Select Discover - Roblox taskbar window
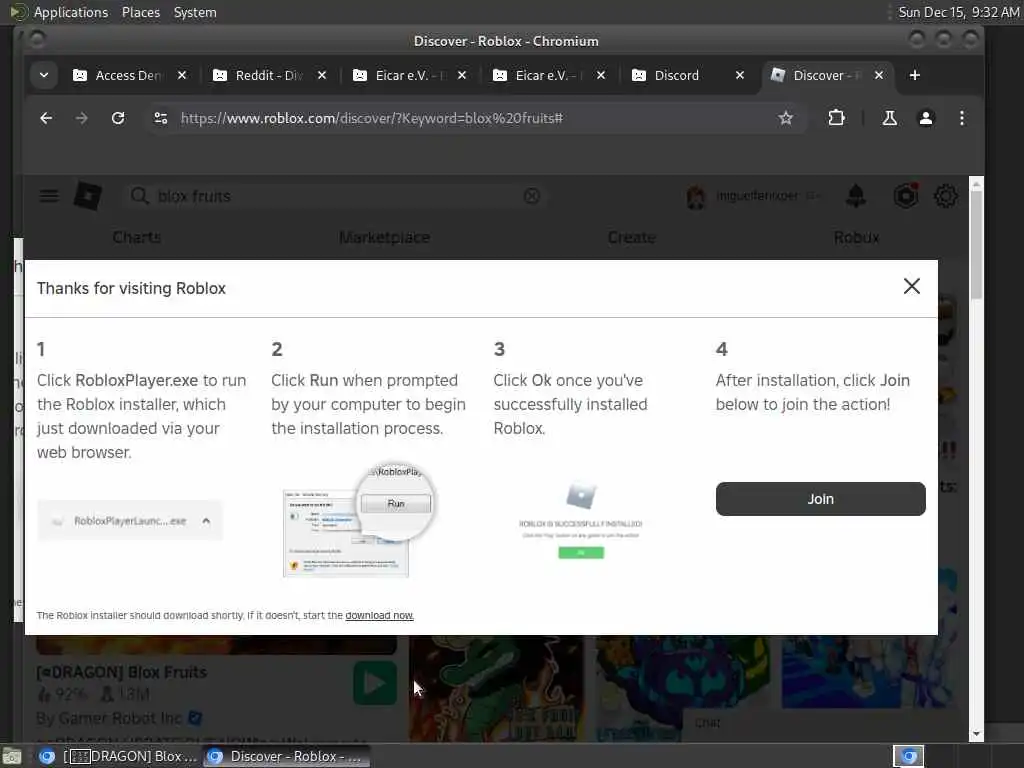1024x768 pixels. point(286,756)
